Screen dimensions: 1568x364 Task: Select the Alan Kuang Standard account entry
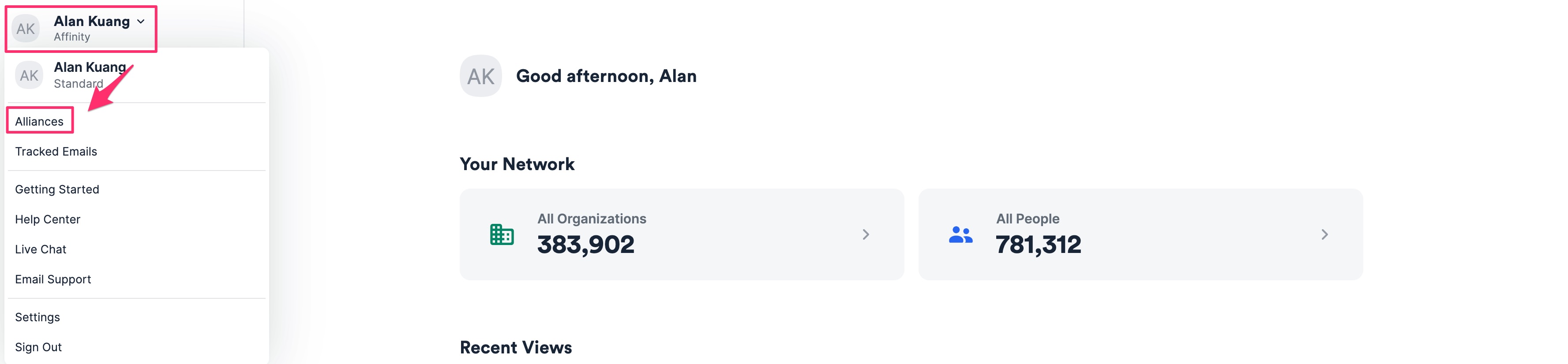pyautogui.click(x=90, y=75)
